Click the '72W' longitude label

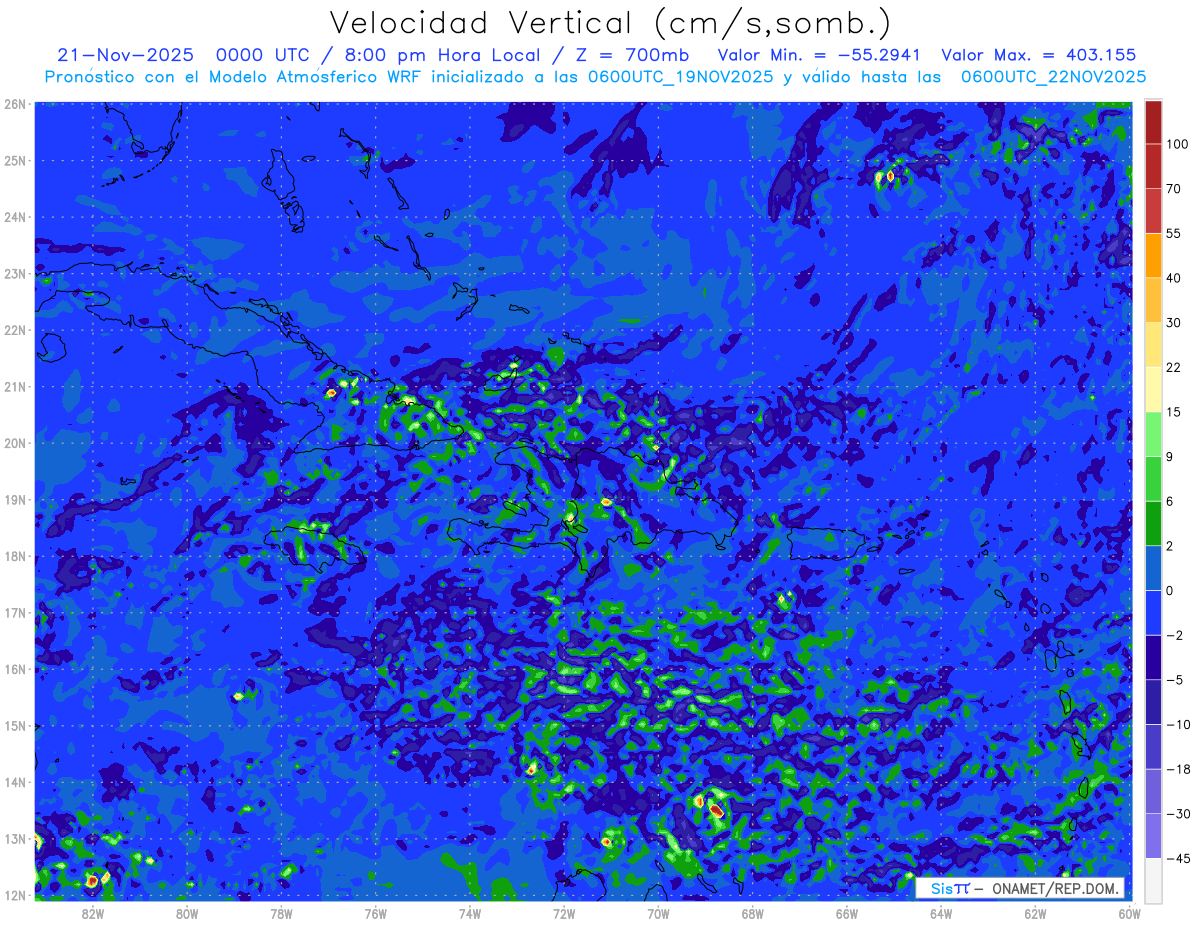[x=564, y=913]
